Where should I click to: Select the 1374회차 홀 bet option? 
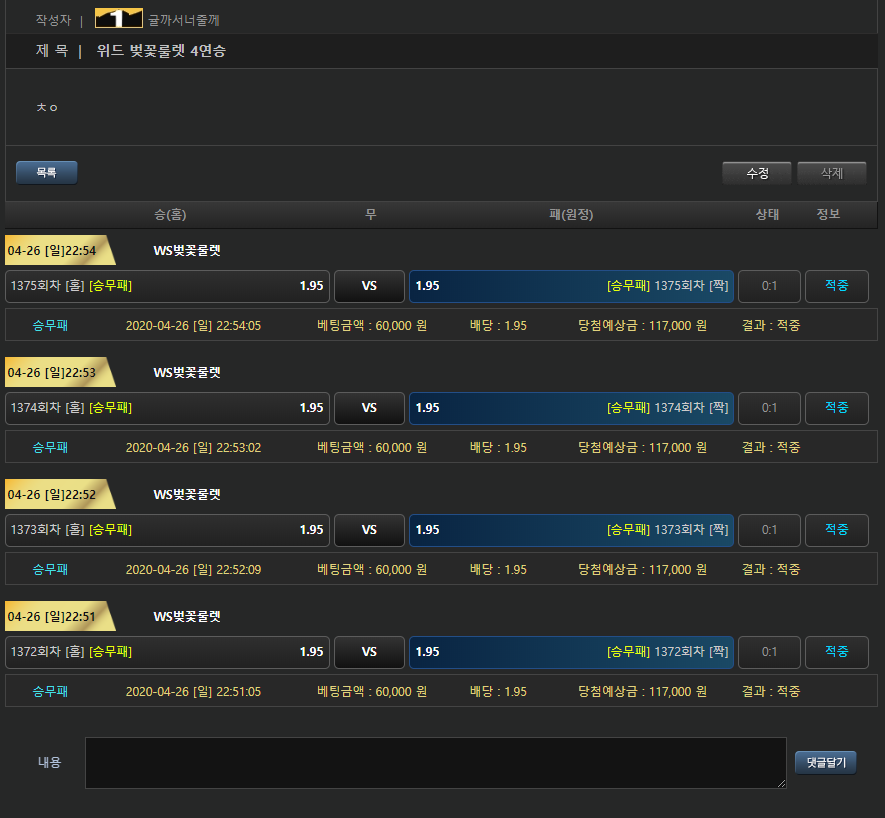click(167, 408)
